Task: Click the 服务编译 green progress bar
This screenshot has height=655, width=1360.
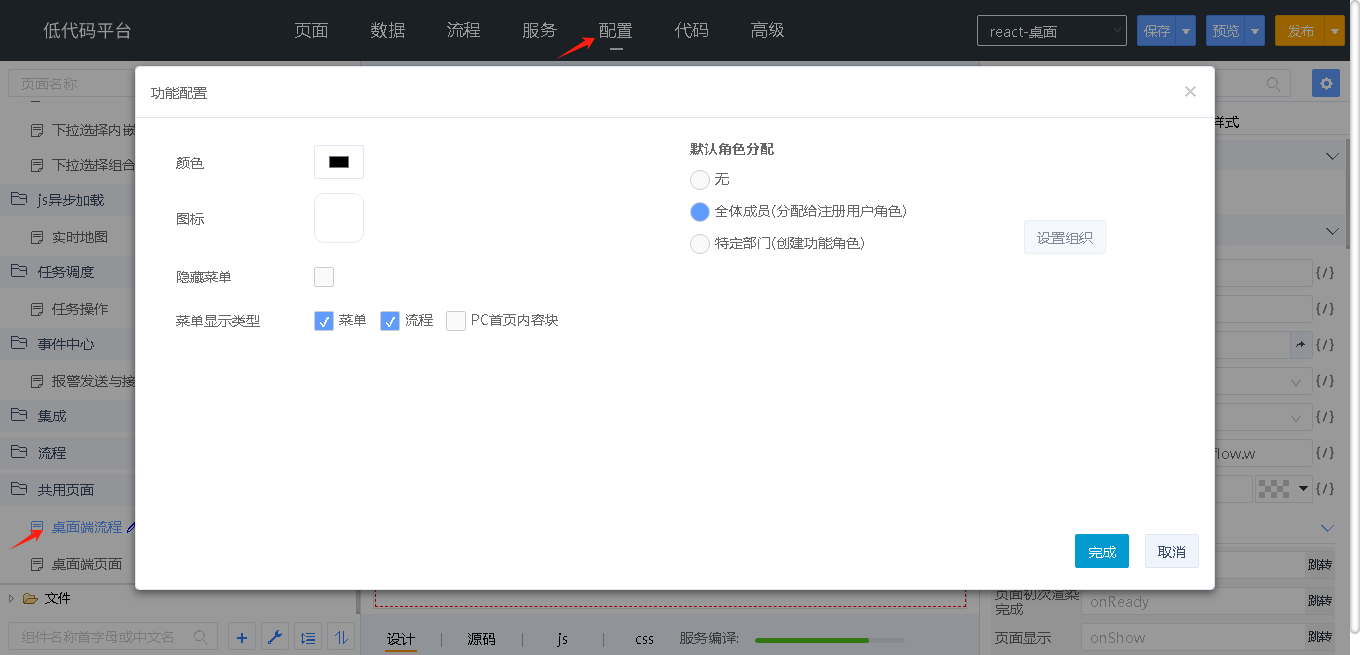Action: click(x=829, y=640)
